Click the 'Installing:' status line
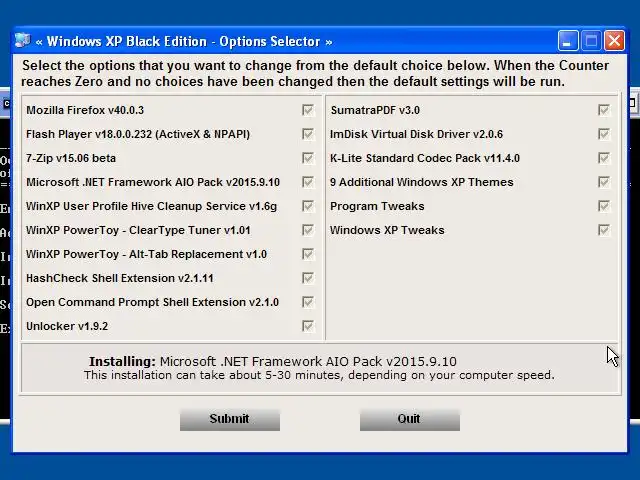 click(x=273, y=362)
